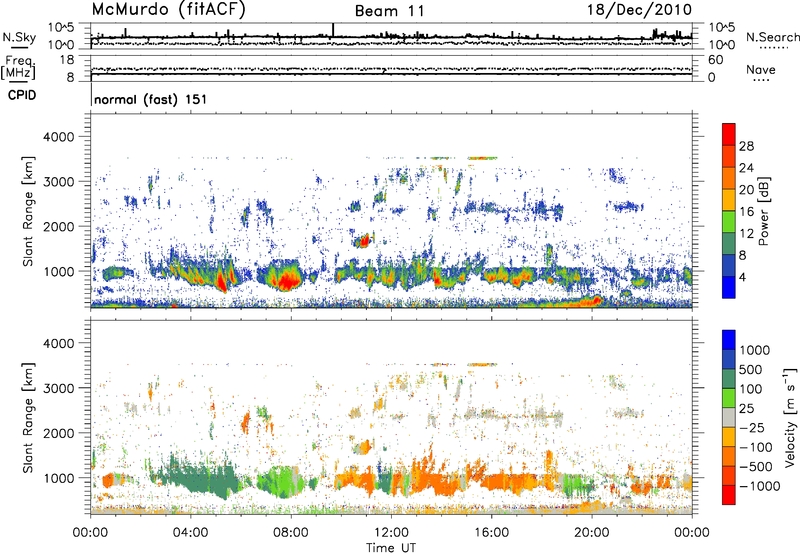Screen dimensions: 800x554
Task: Click the "CPID" row label
Action: click(22, 95)
